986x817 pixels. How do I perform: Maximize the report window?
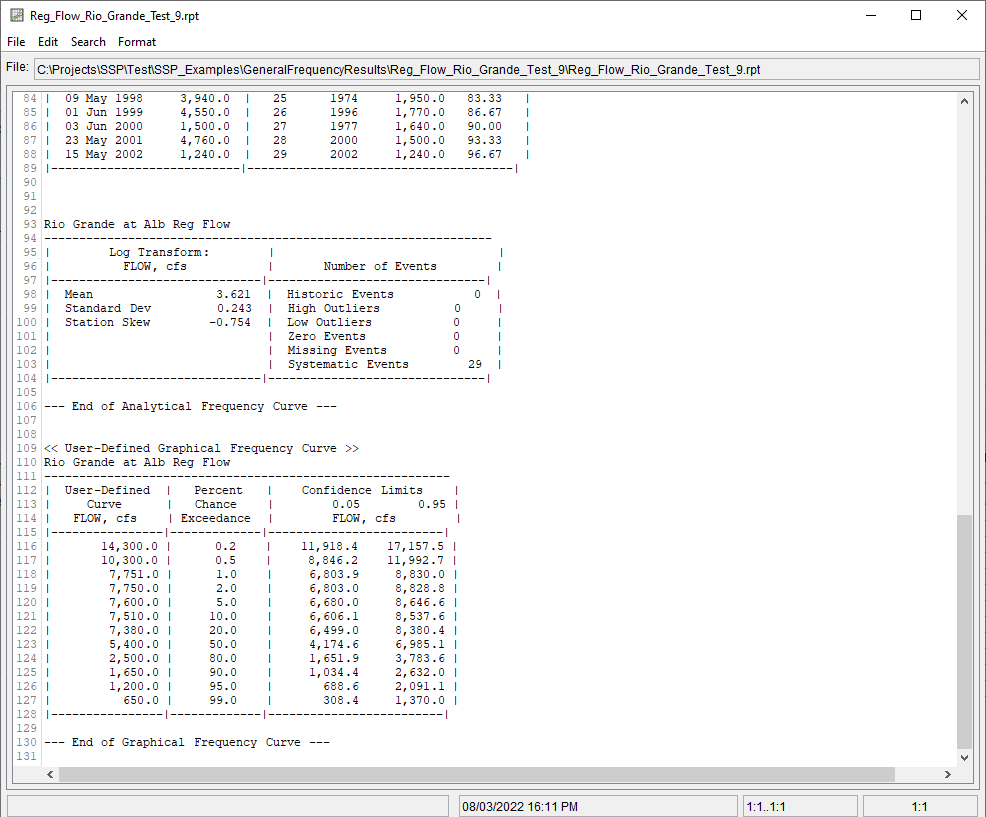pos(916,15)
